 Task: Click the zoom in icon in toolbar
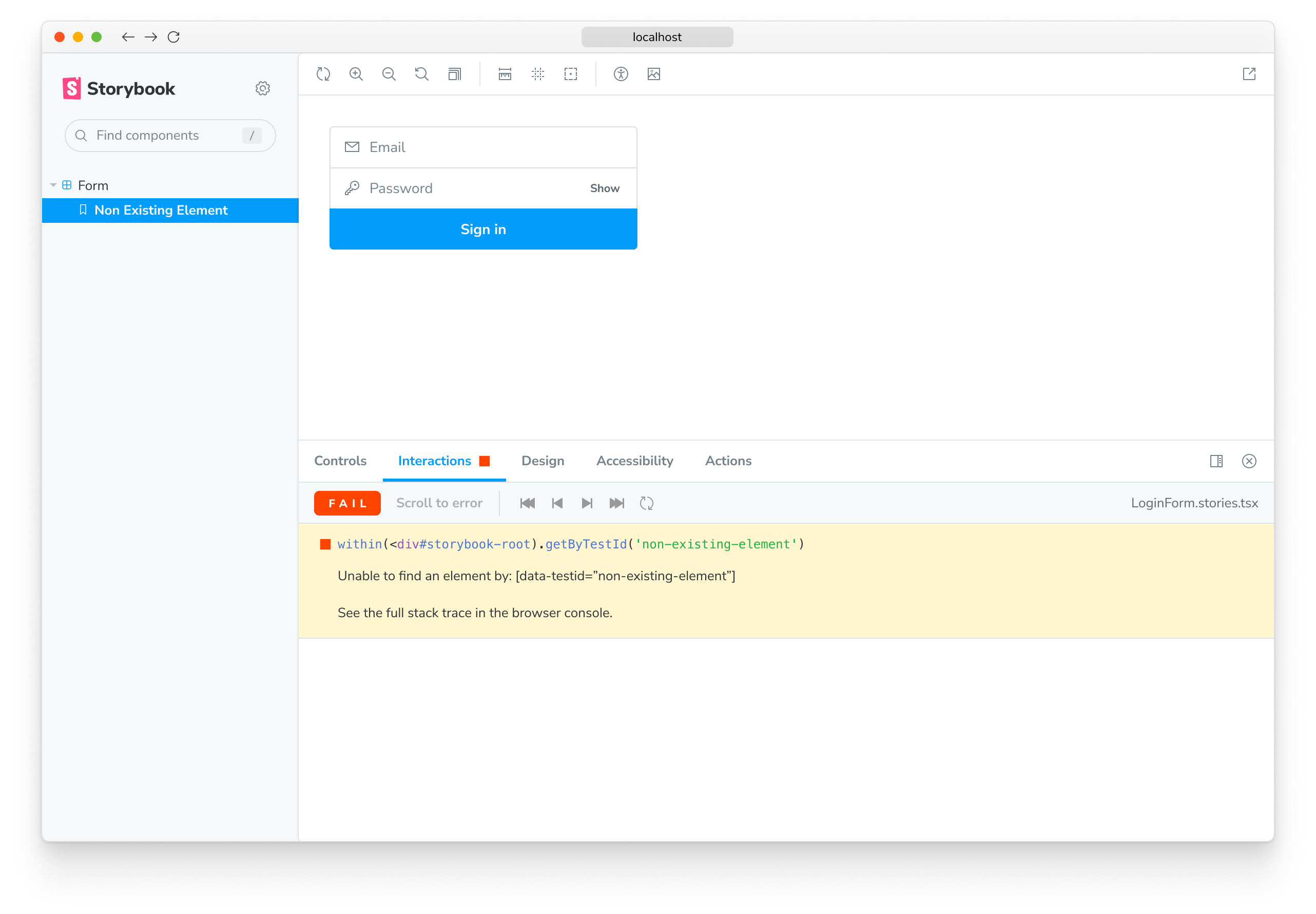coord(358,74)
